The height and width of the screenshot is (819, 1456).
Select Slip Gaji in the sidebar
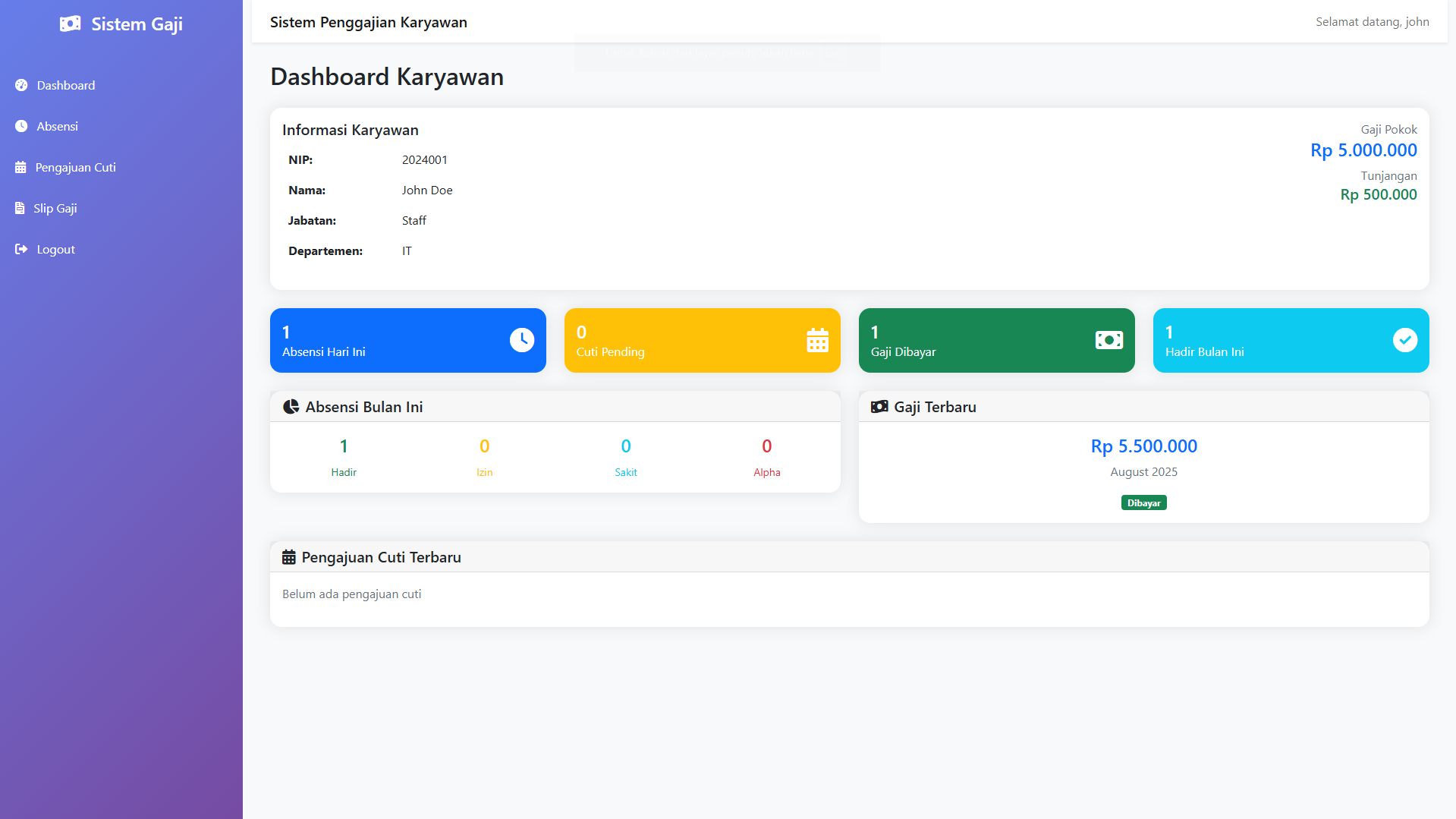tap(55, 208)
